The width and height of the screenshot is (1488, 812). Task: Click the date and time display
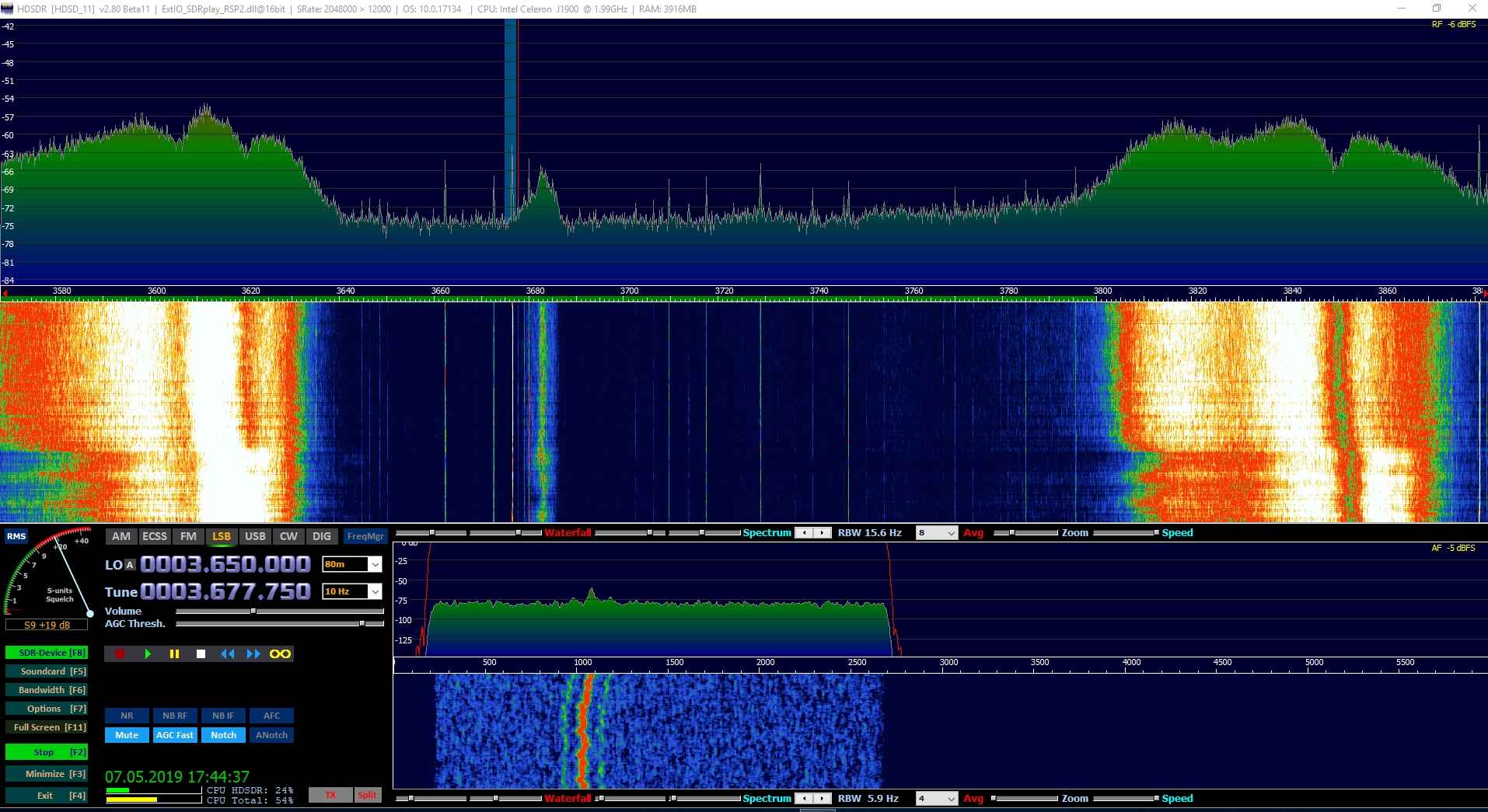177,777
